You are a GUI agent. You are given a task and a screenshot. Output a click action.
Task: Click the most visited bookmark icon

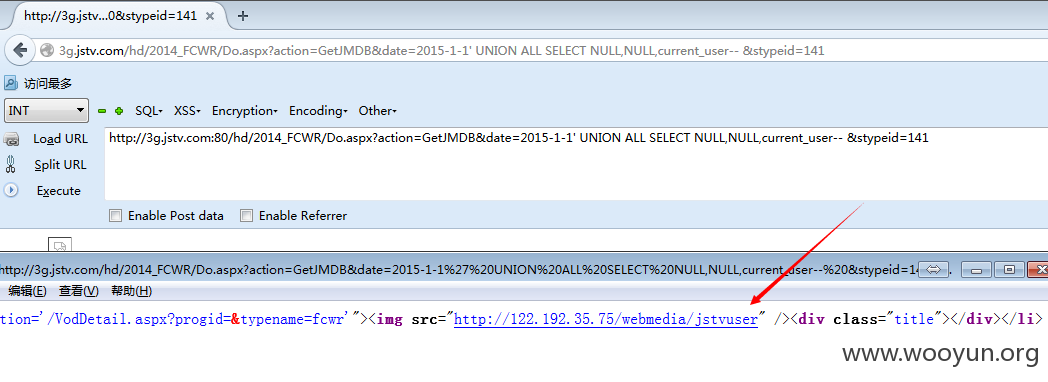point(11,83)
